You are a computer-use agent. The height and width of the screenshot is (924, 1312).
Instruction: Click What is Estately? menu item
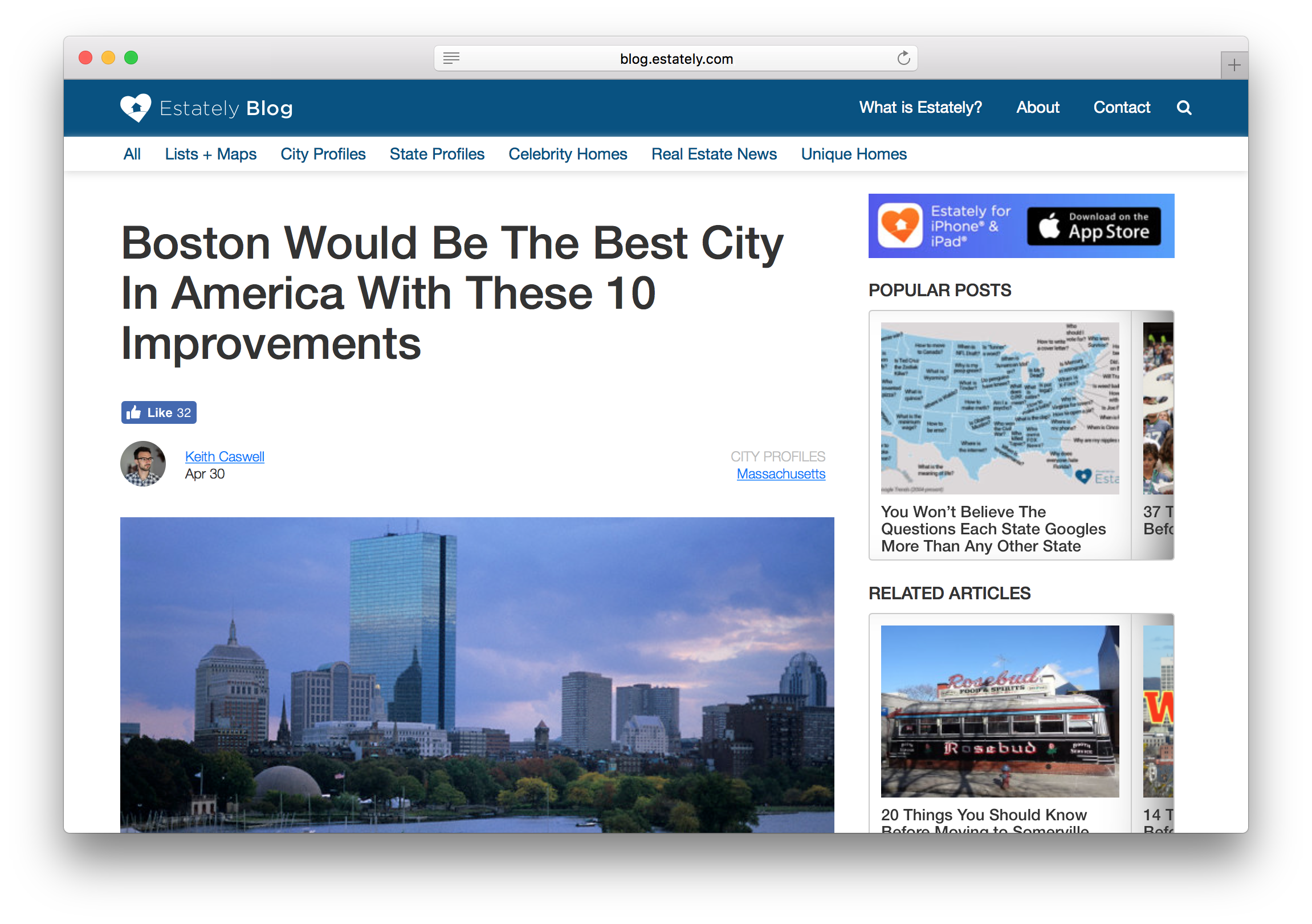coord(920,107)
